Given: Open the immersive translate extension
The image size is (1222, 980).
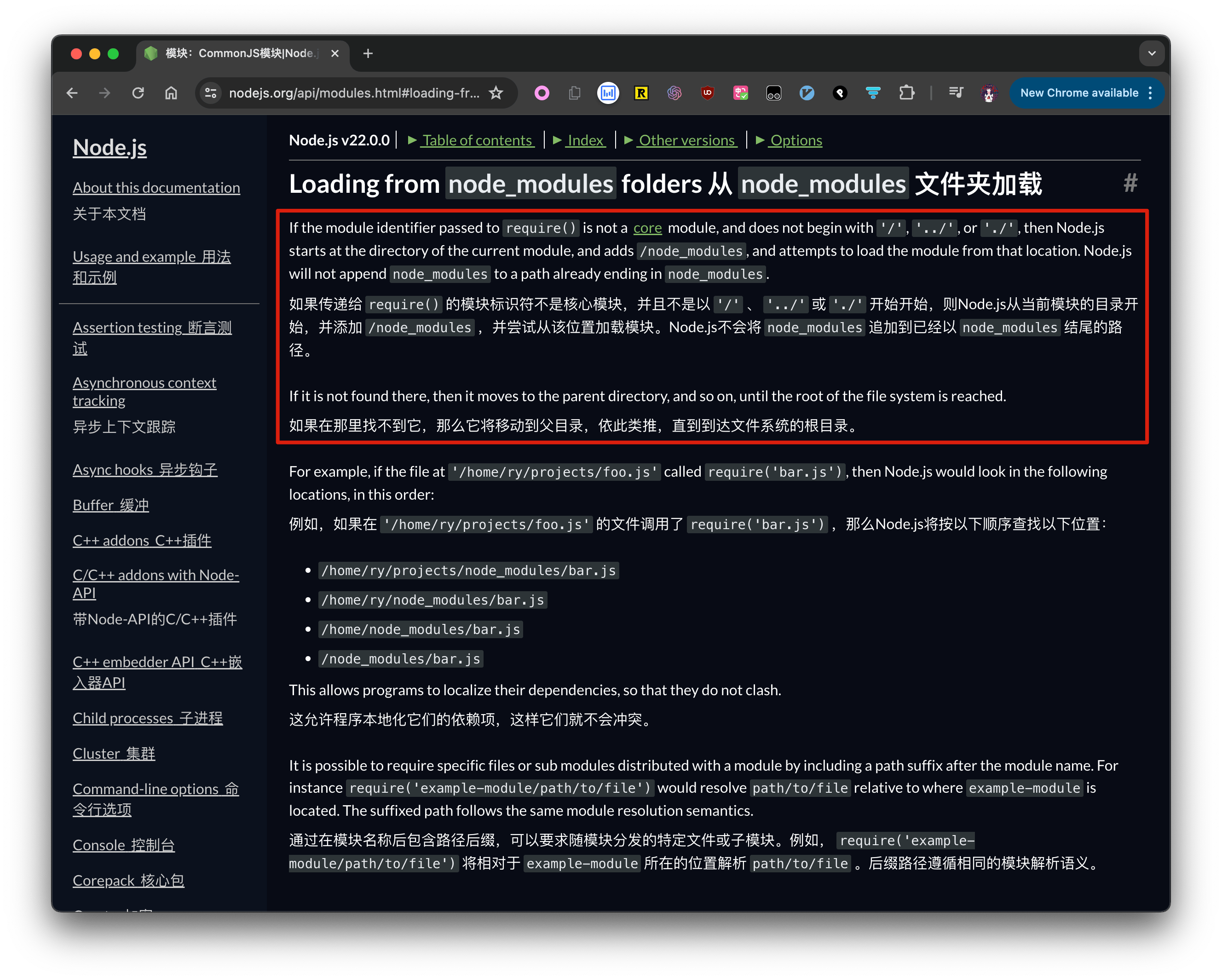Looking at the screenshot, I should tap(740, 93).
